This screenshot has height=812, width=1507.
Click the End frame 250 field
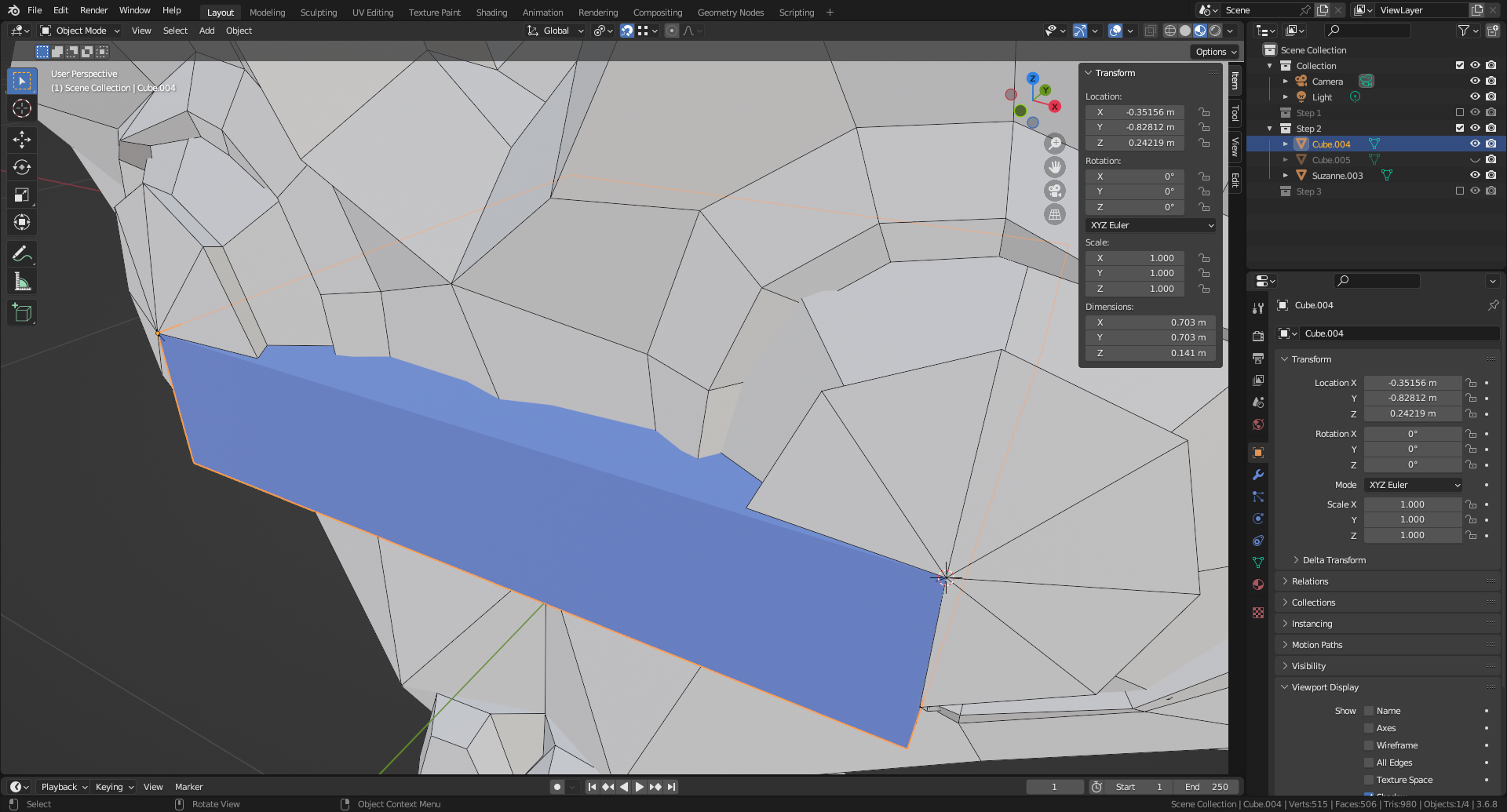click(1207, 787)
